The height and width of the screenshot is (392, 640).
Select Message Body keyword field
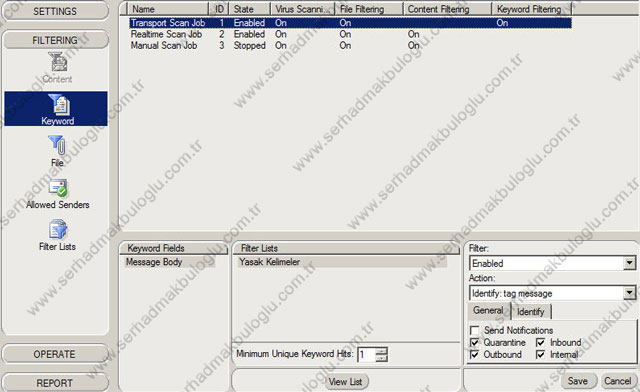point(169,262)
